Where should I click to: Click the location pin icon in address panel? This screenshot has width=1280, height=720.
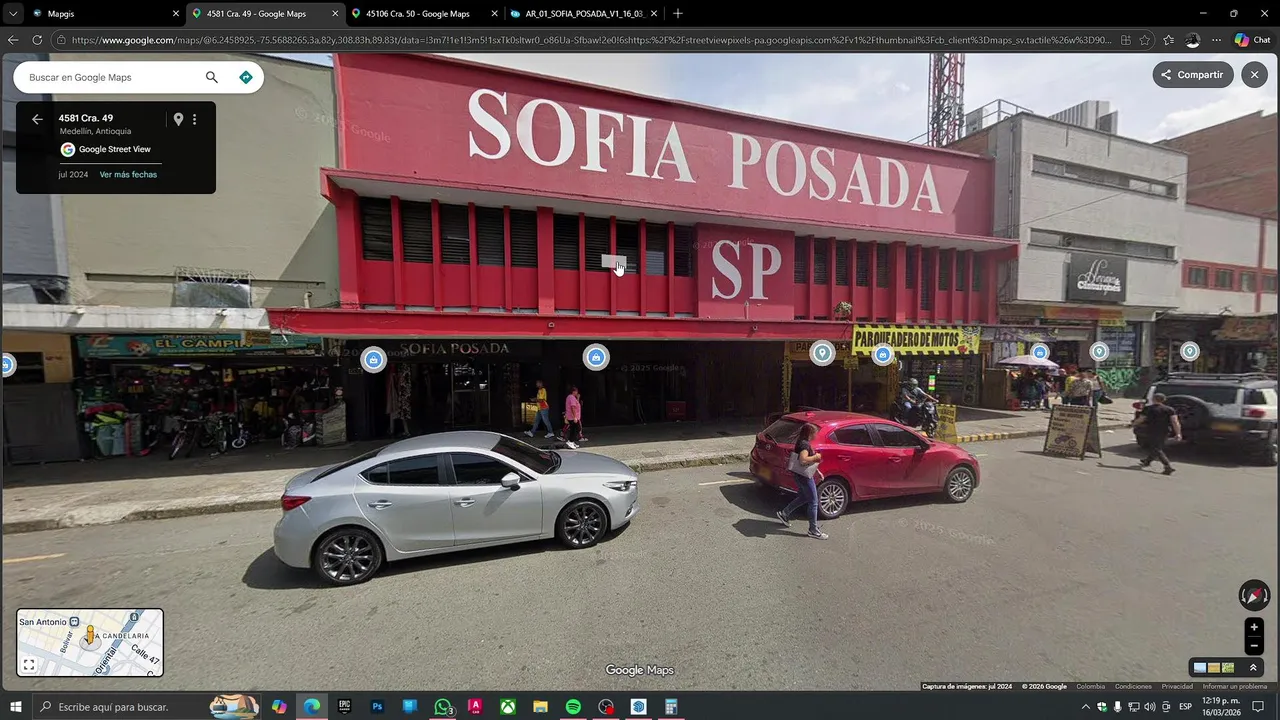tap(178, 119)
